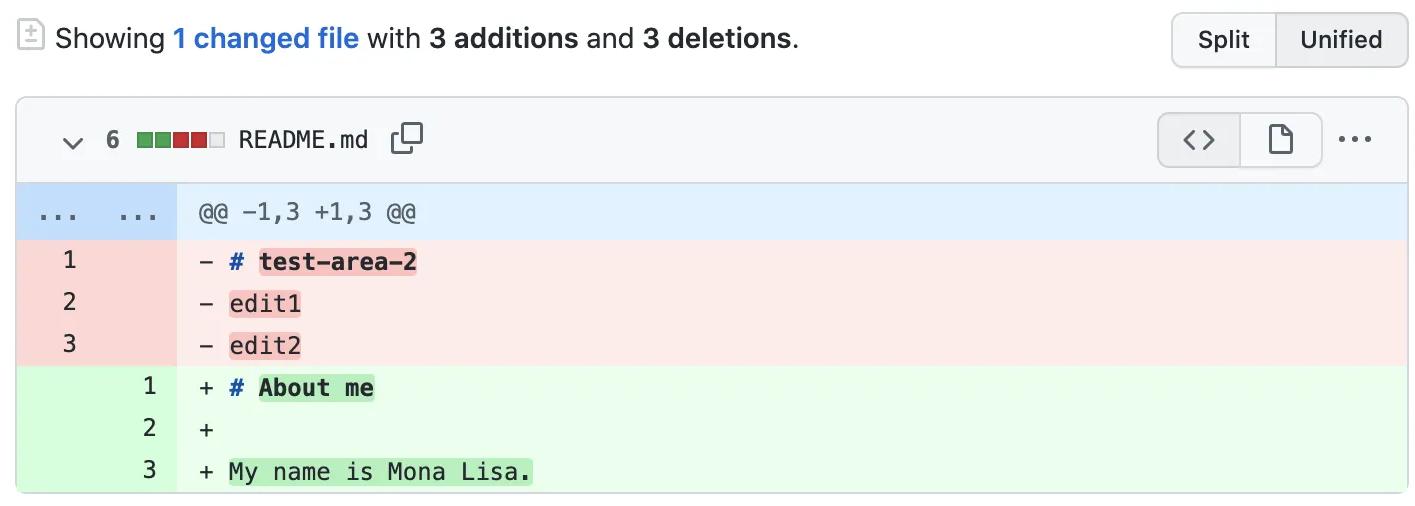1415x506 pixels.
Task: Open the 1 changed file link
Action: pyautogui.click(x=266, y=39)
